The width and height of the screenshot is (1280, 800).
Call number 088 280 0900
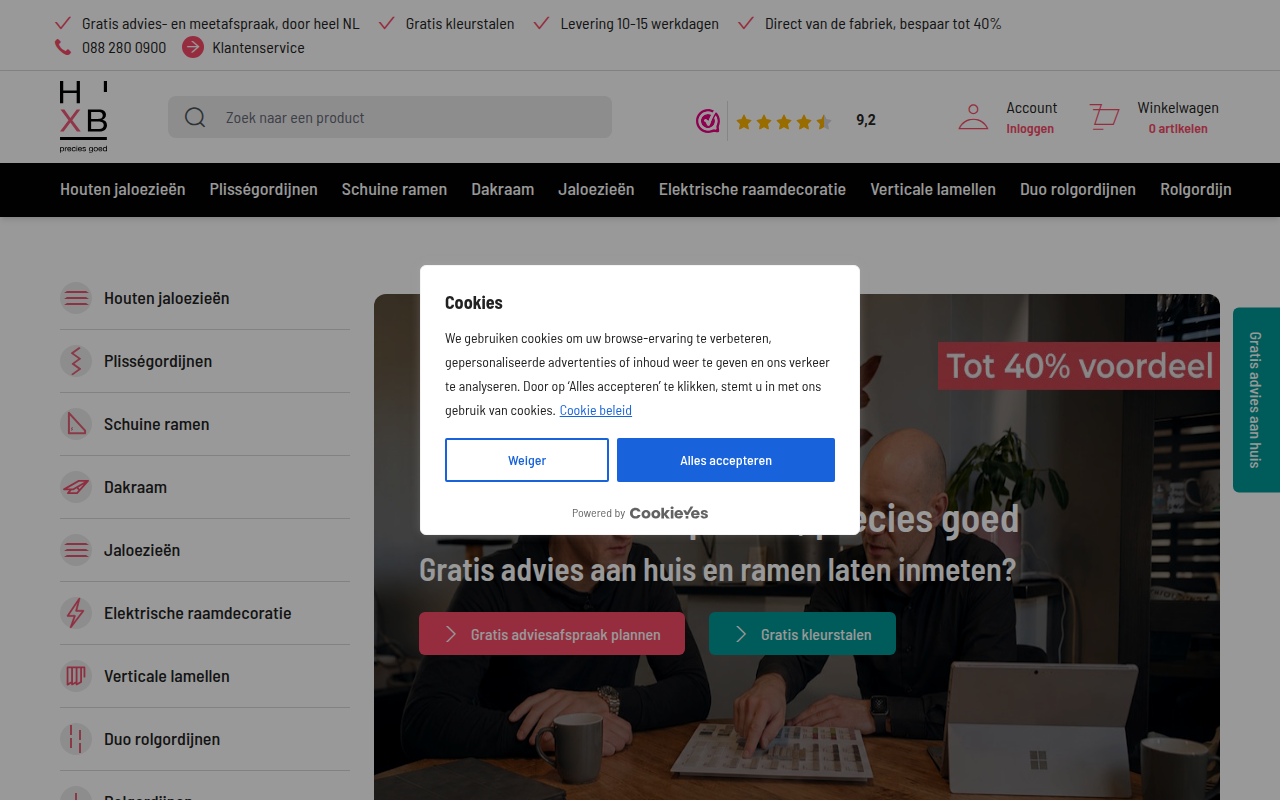point(124,47)
